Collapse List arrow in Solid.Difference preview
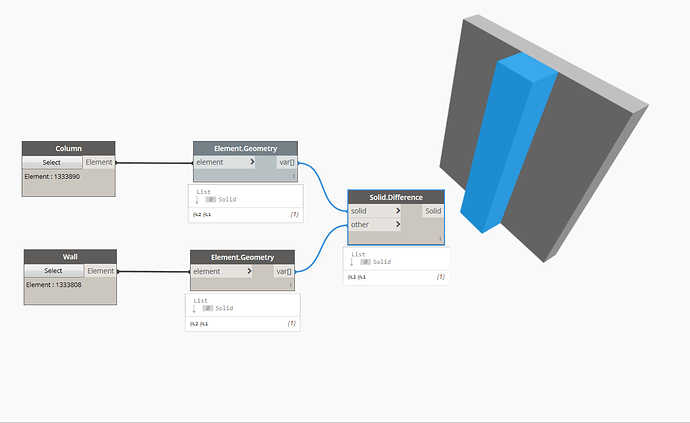Viewport: 690px width, 423px height. (x=352, y=262)
